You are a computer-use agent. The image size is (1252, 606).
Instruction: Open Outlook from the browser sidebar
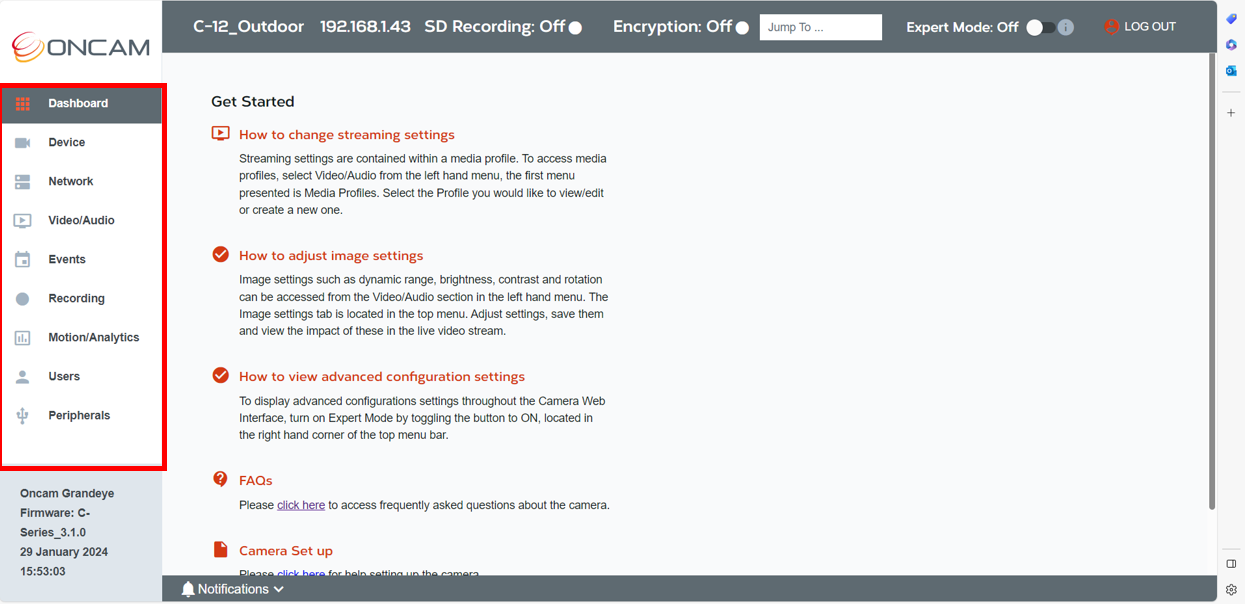point(1231,71)
